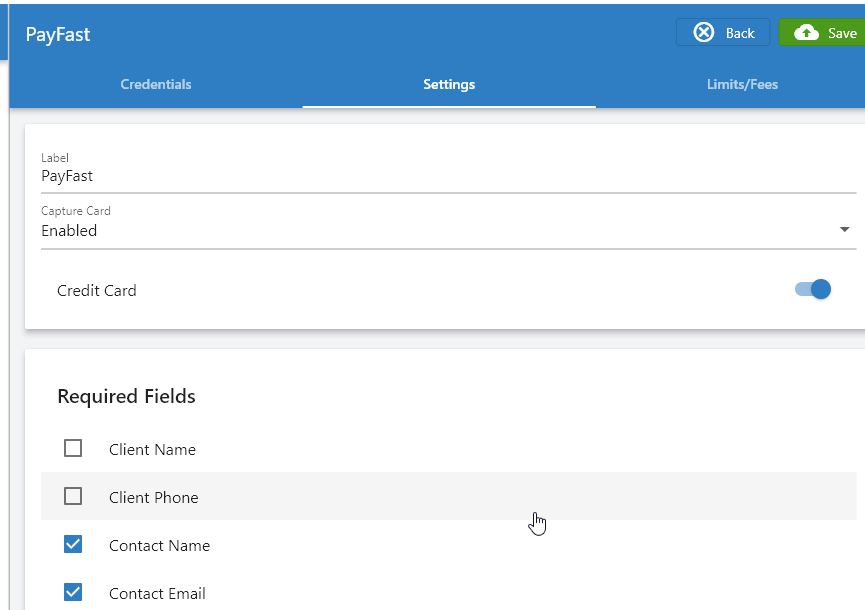Toggle the Credit Card switch off

813,289
